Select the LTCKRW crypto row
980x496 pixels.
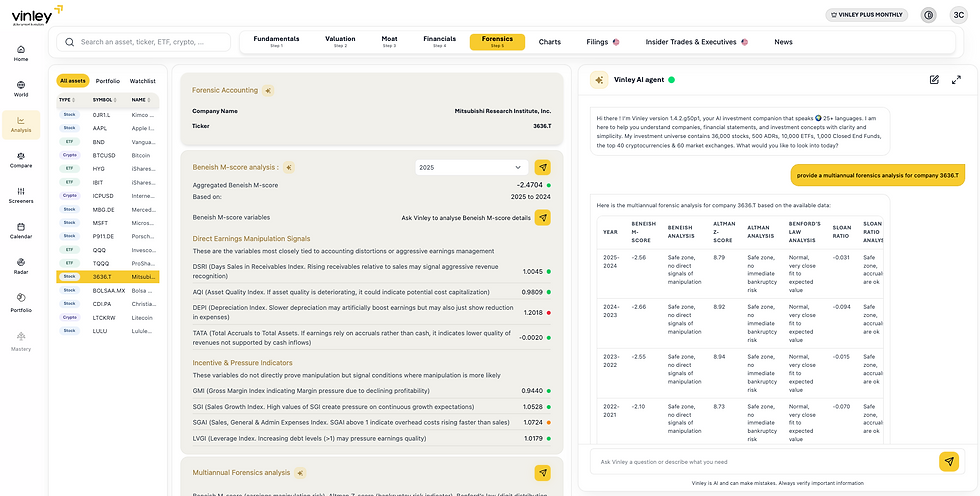point(108,317)
